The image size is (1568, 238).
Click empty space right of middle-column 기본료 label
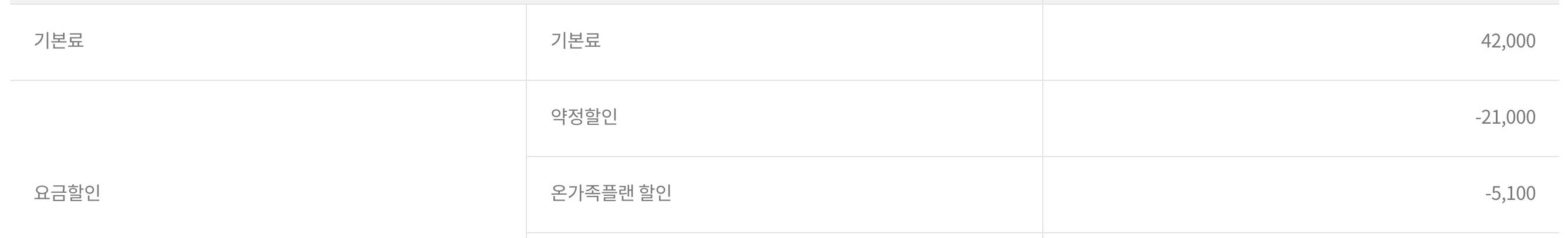pos(822,41)
